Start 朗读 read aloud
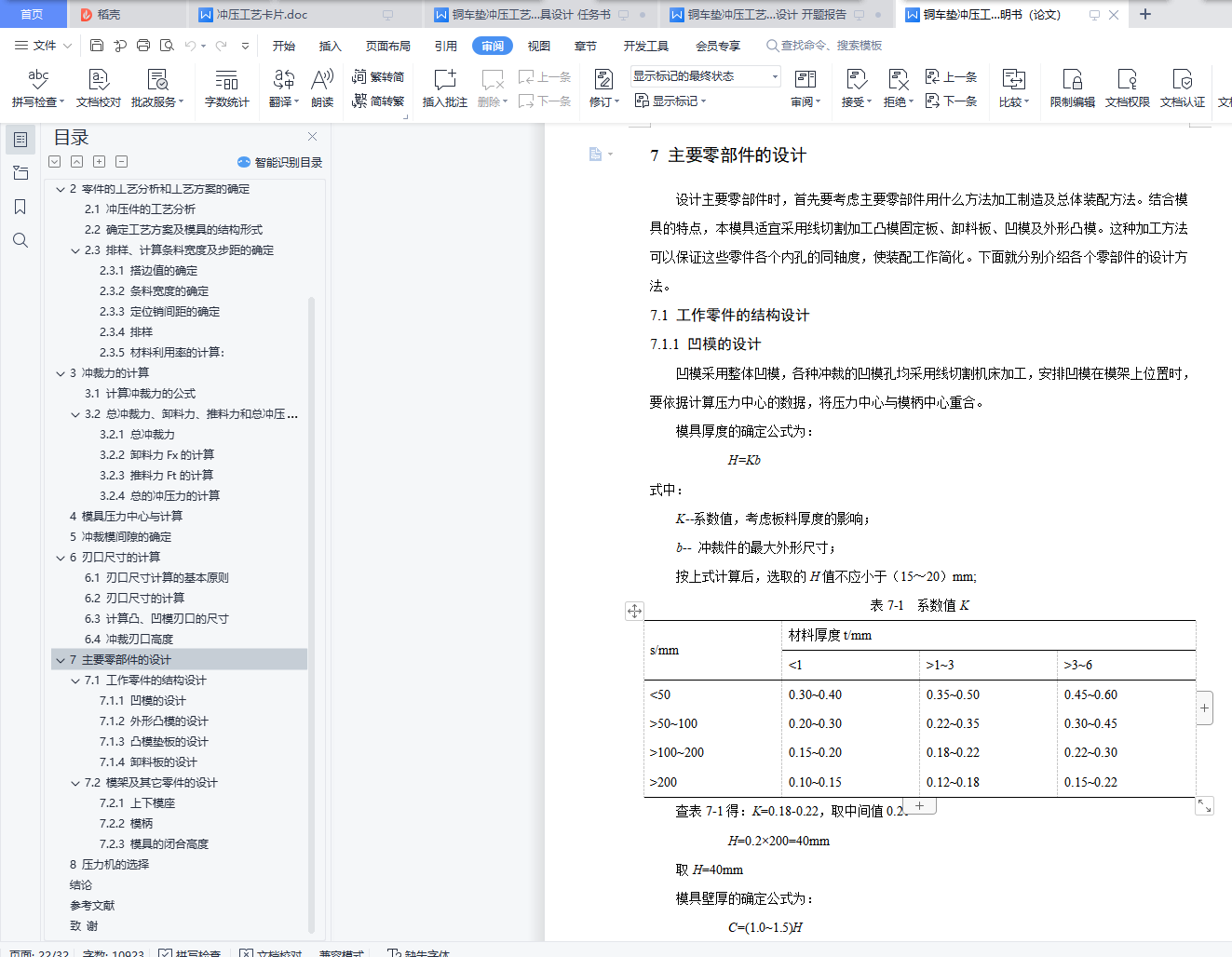This screenshot has width=1232, height=957. tap(322, 88)
